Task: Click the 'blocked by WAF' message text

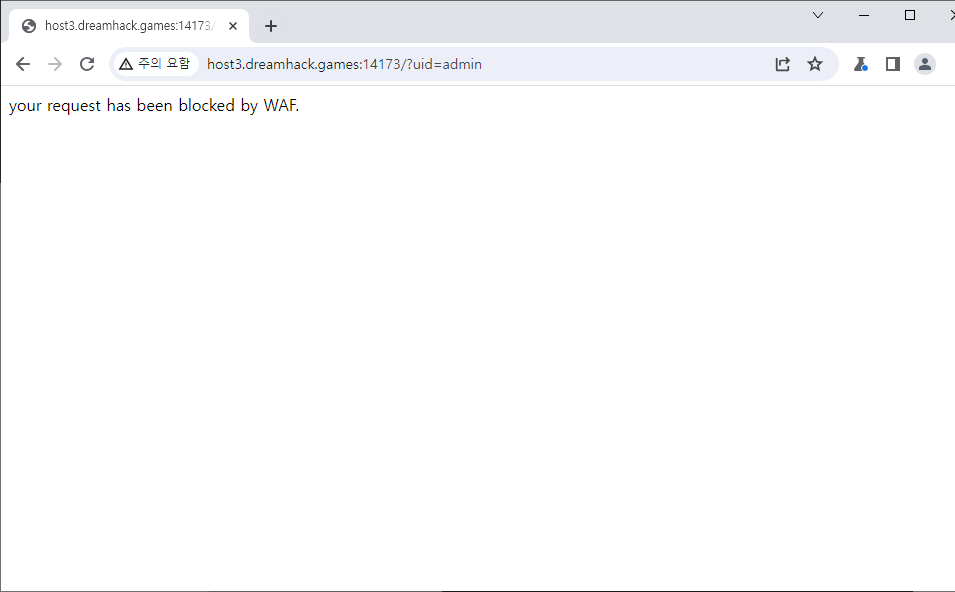Action: [154, 106]
